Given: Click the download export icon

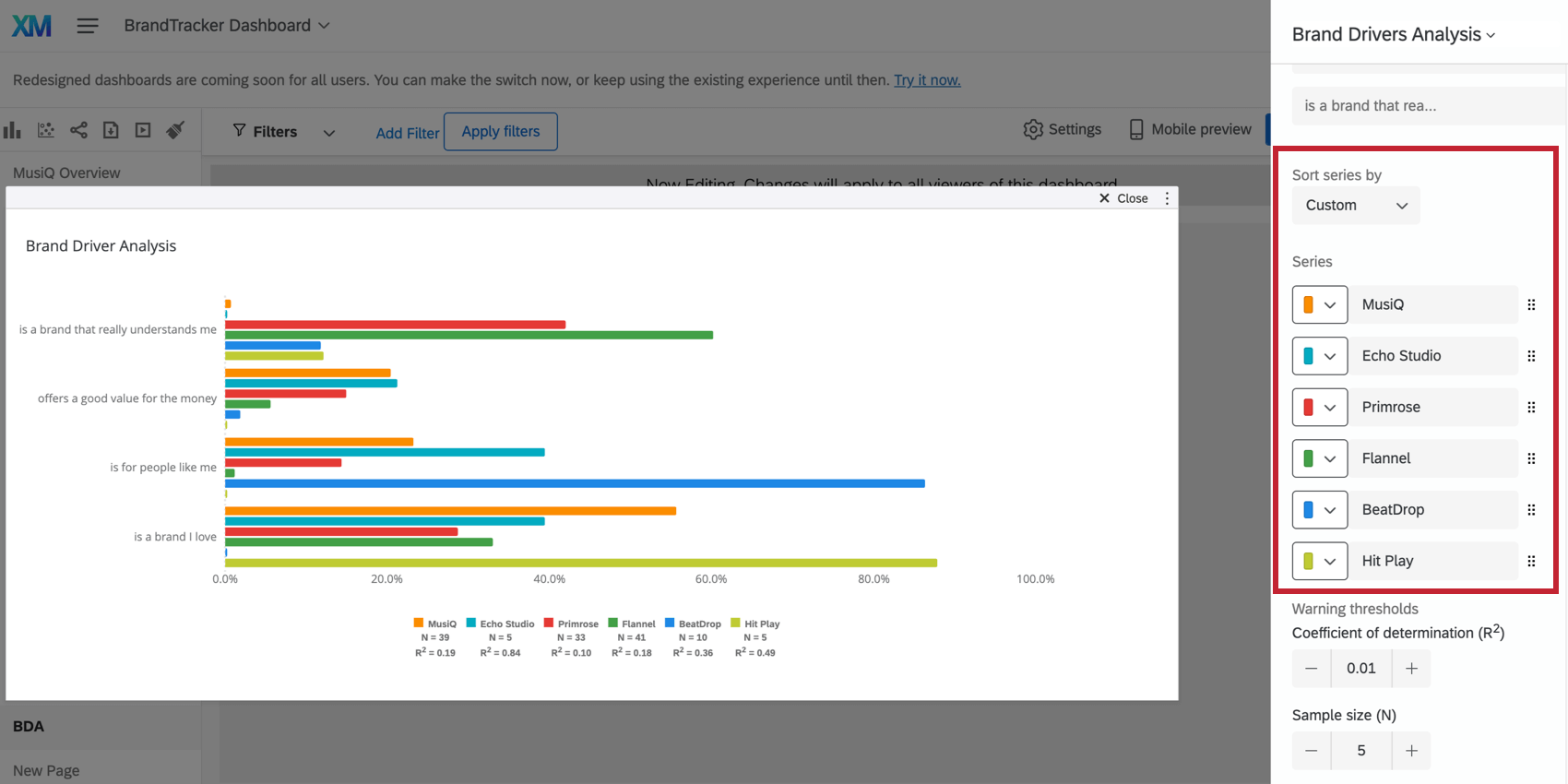Looking at the screenshot, I should (x=111, y=130).
